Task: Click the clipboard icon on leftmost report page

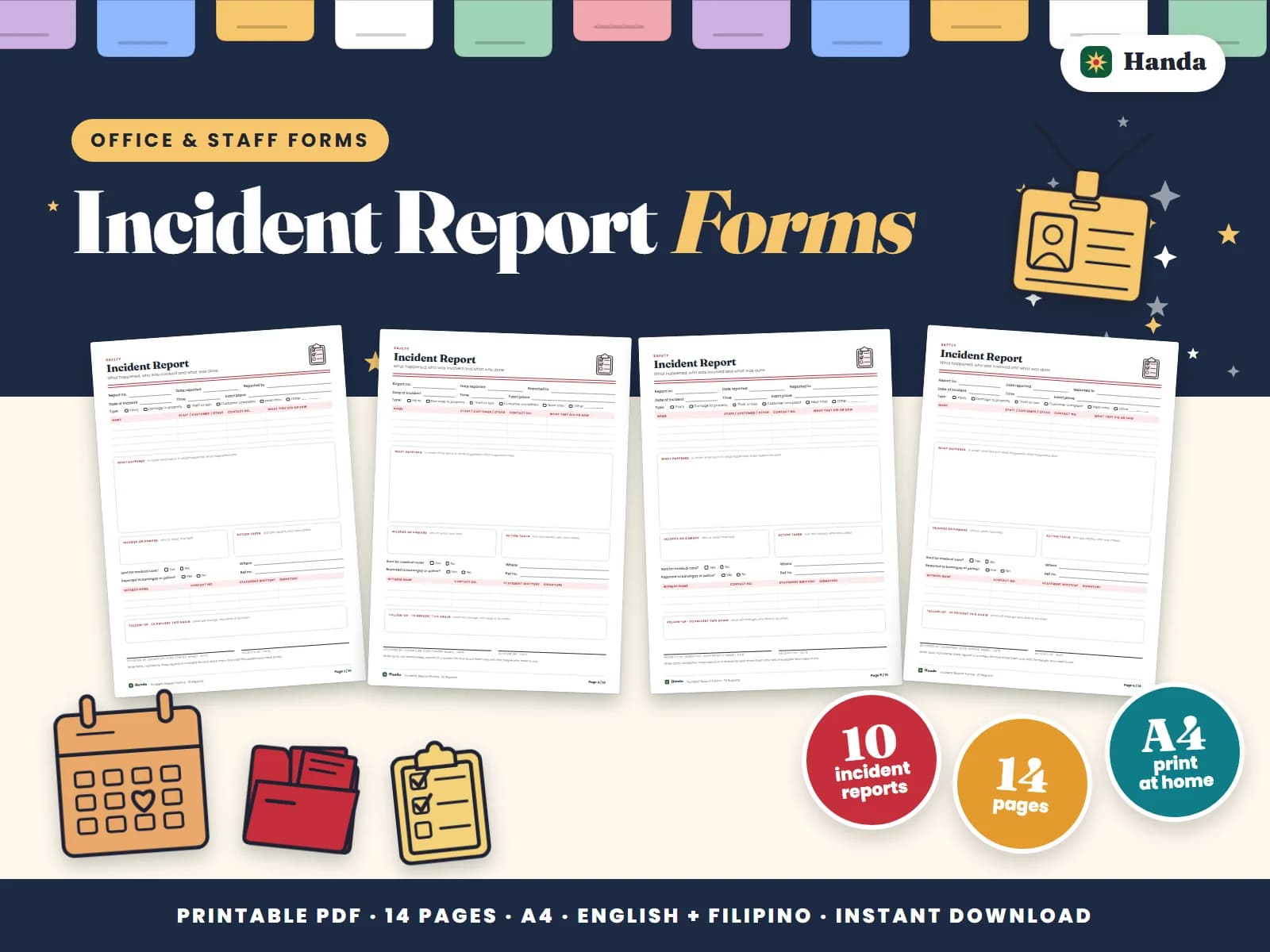Action: pyautogui.click(x=317, y=354)
